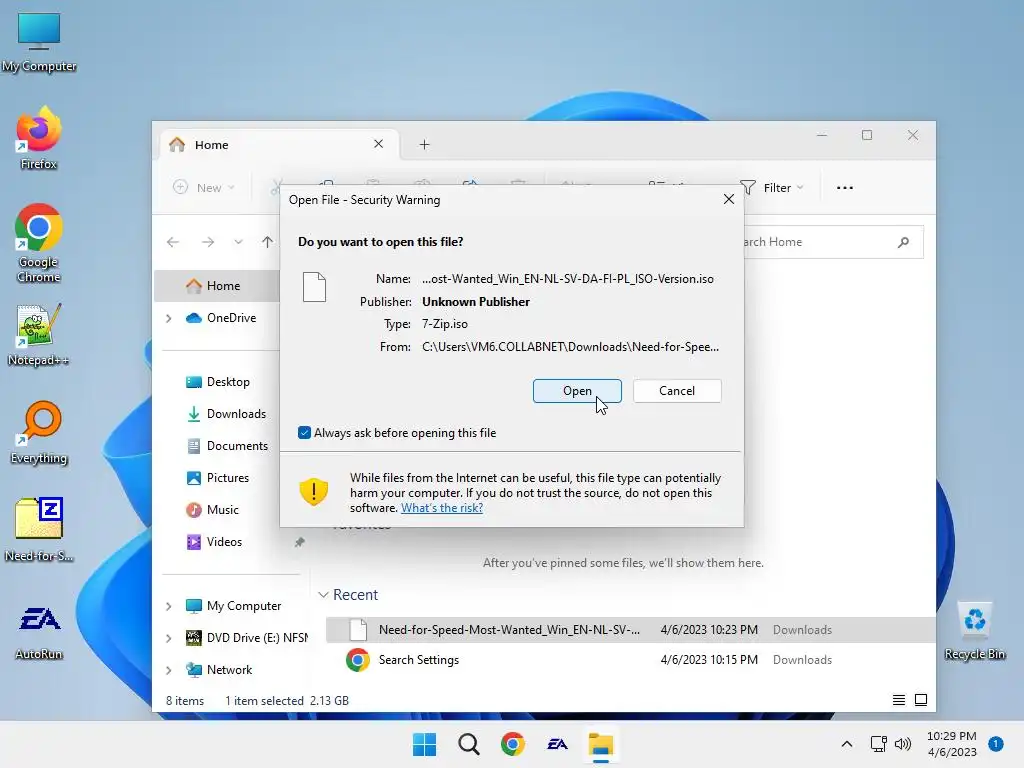Follow the What's the risk? link
The height and width of the screenshot is (768, 1024).
click(441, 507)
